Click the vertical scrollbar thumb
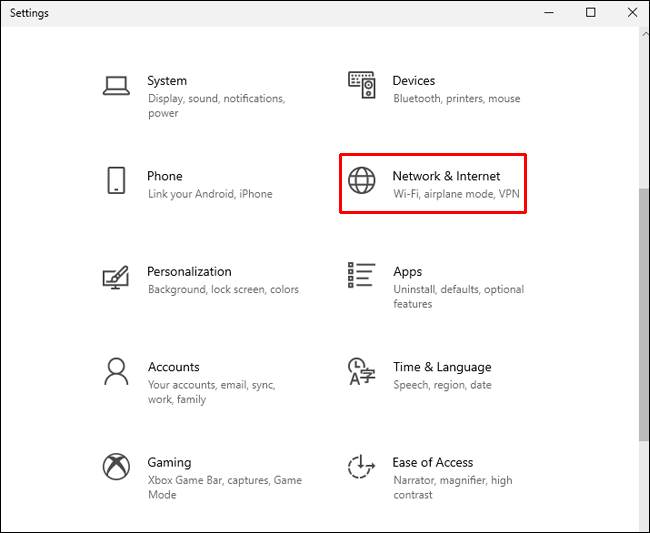The height and width of the screenshot is (533, 650). [643, 310]
